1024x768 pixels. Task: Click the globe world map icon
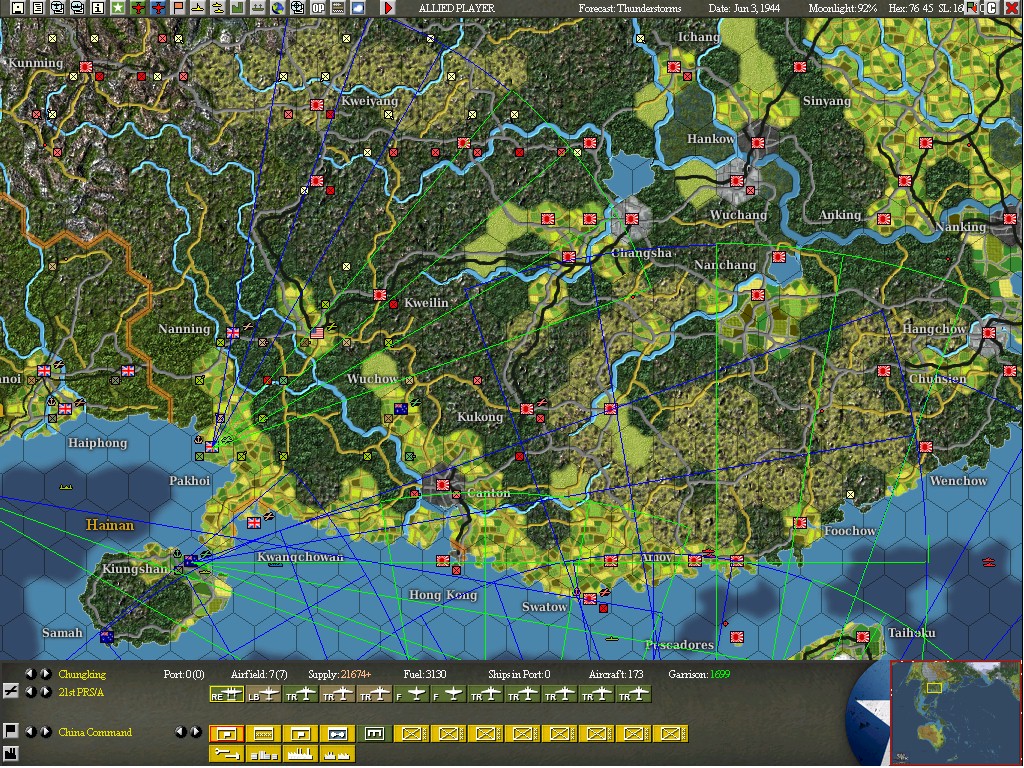coord(278,8)
